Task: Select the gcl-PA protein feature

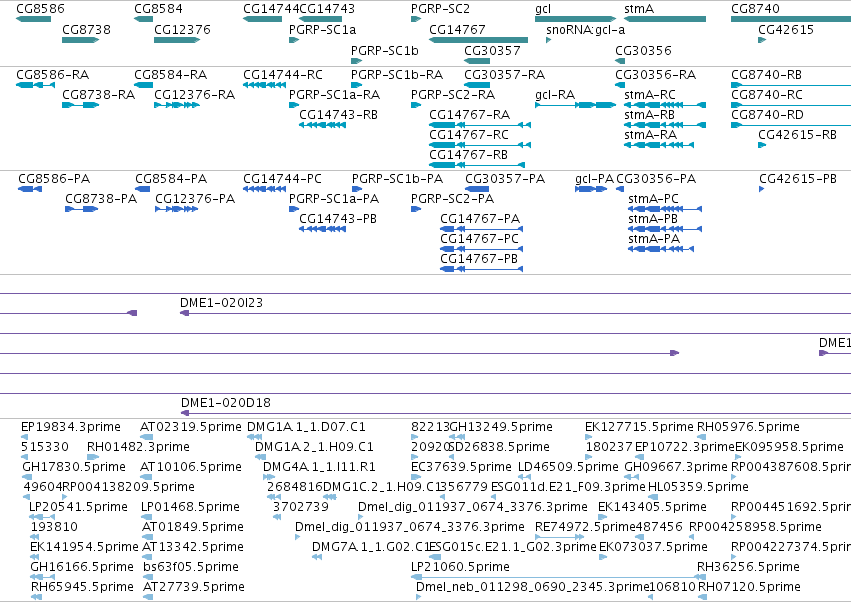Action: [591, 189]
